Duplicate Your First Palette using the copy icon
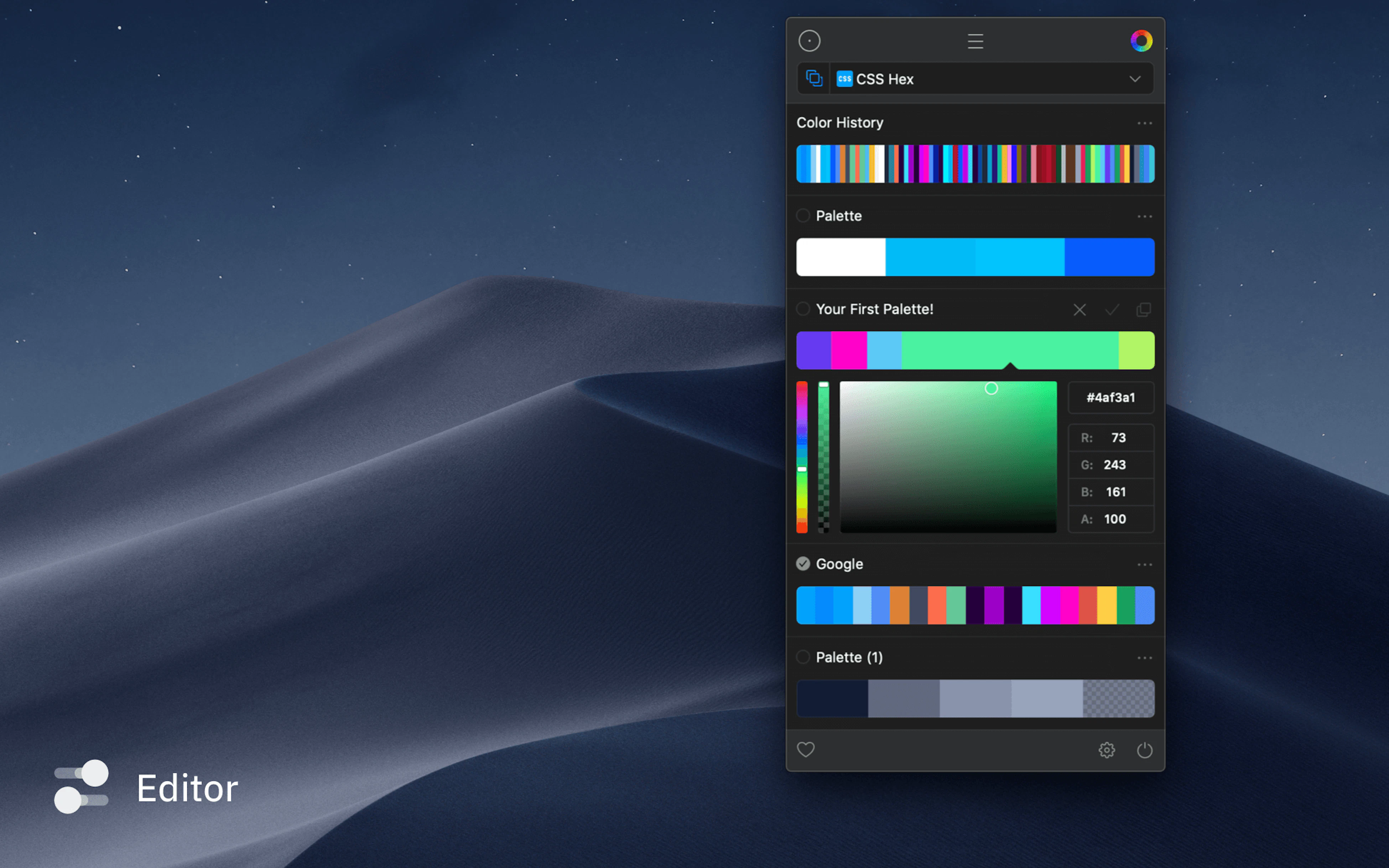 (x=1144, y=309)
